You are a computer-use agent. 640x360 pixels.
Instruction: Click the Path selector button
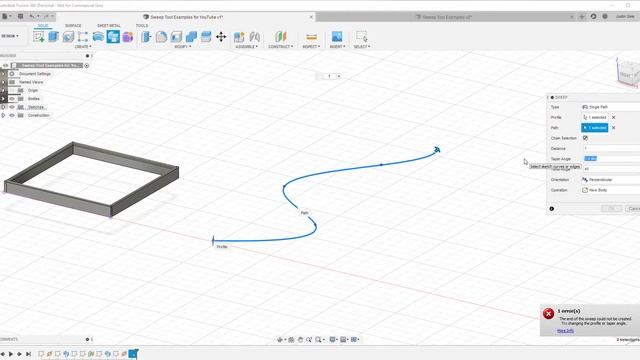pyautogui.click(x=594, y=128)
